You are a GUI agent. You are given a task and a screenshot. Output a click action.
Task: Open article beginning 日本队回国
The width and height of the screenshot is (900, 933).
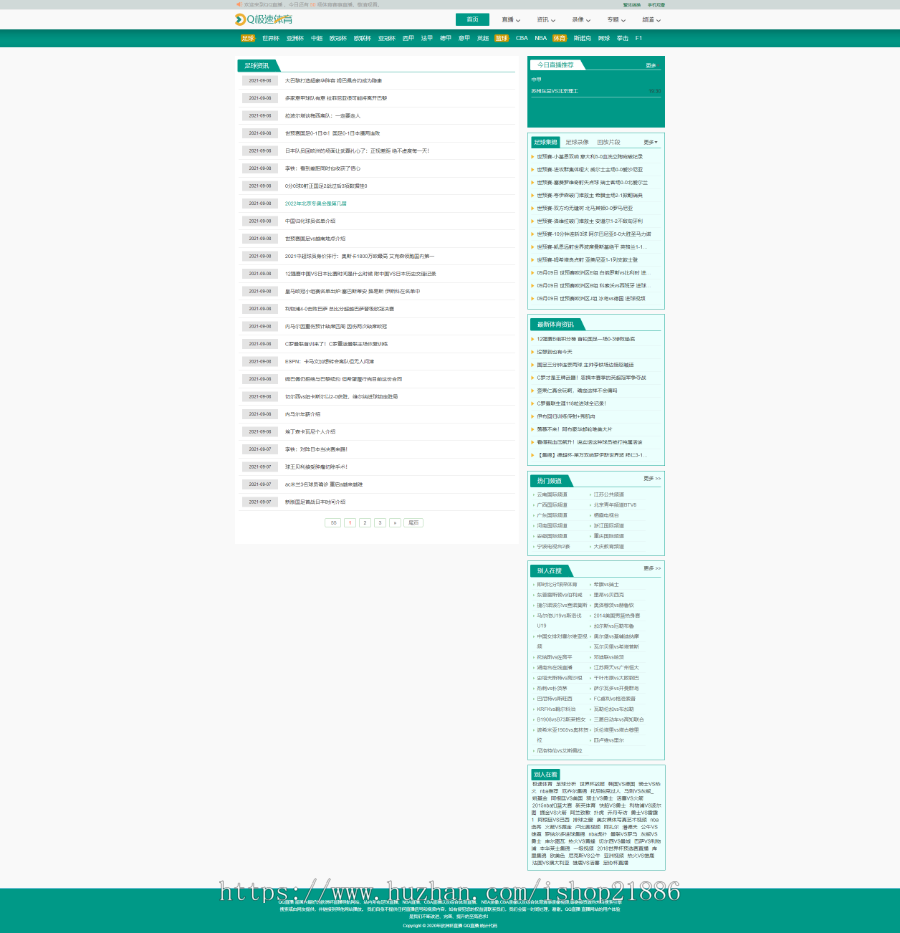(357, 151)
